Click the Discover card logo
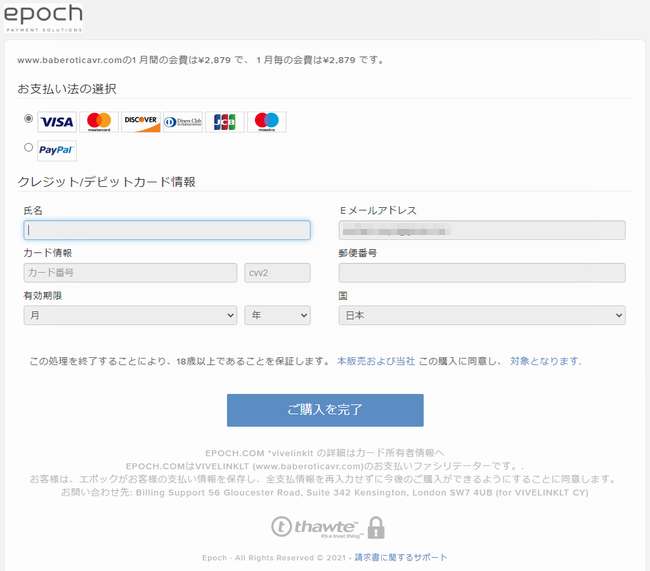650x571 pixels. [141, 122]
